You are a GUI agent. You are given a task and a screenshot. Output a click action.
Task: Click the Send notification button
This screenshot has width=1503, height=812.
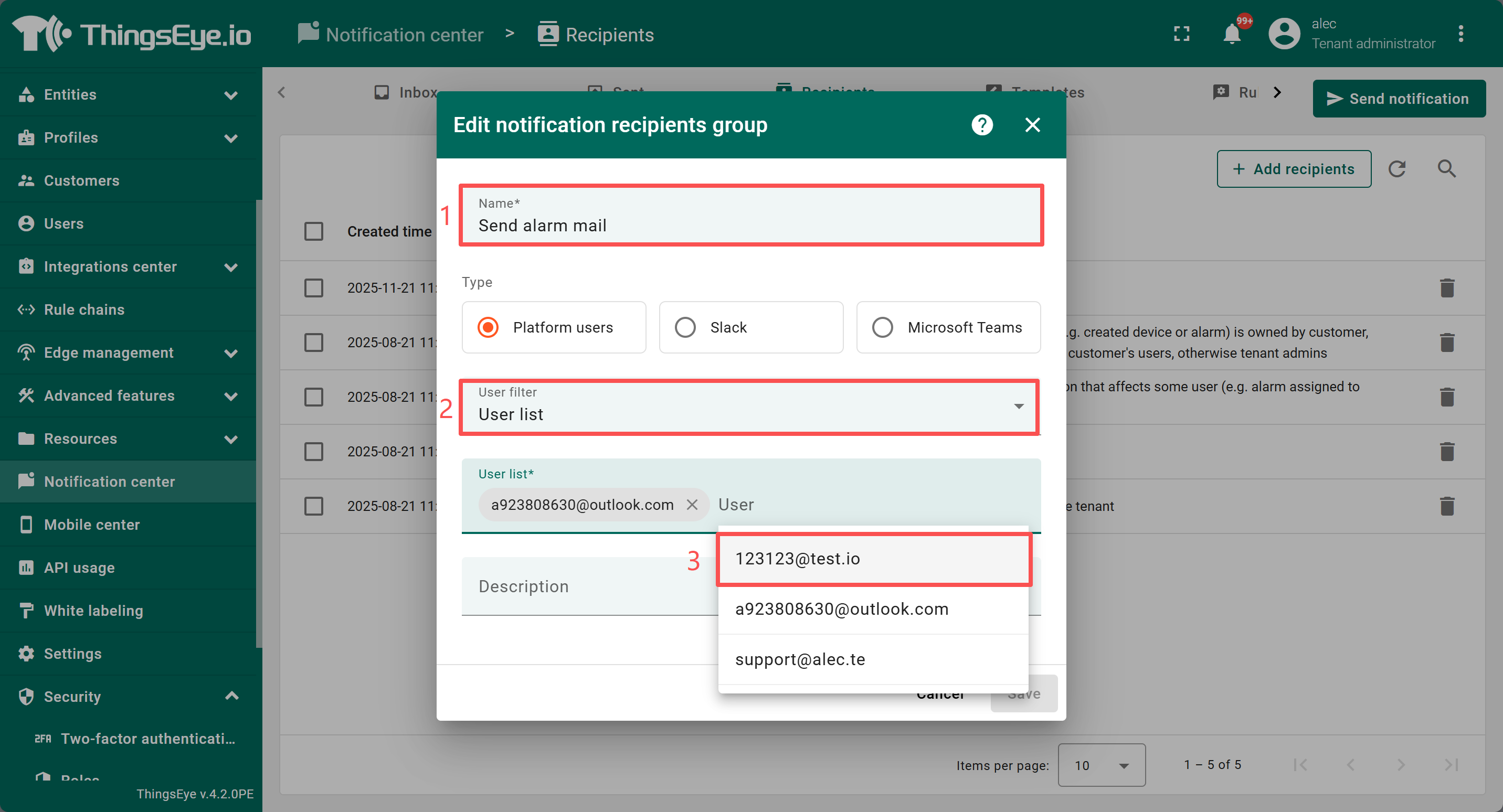[x=1398, y=99]
